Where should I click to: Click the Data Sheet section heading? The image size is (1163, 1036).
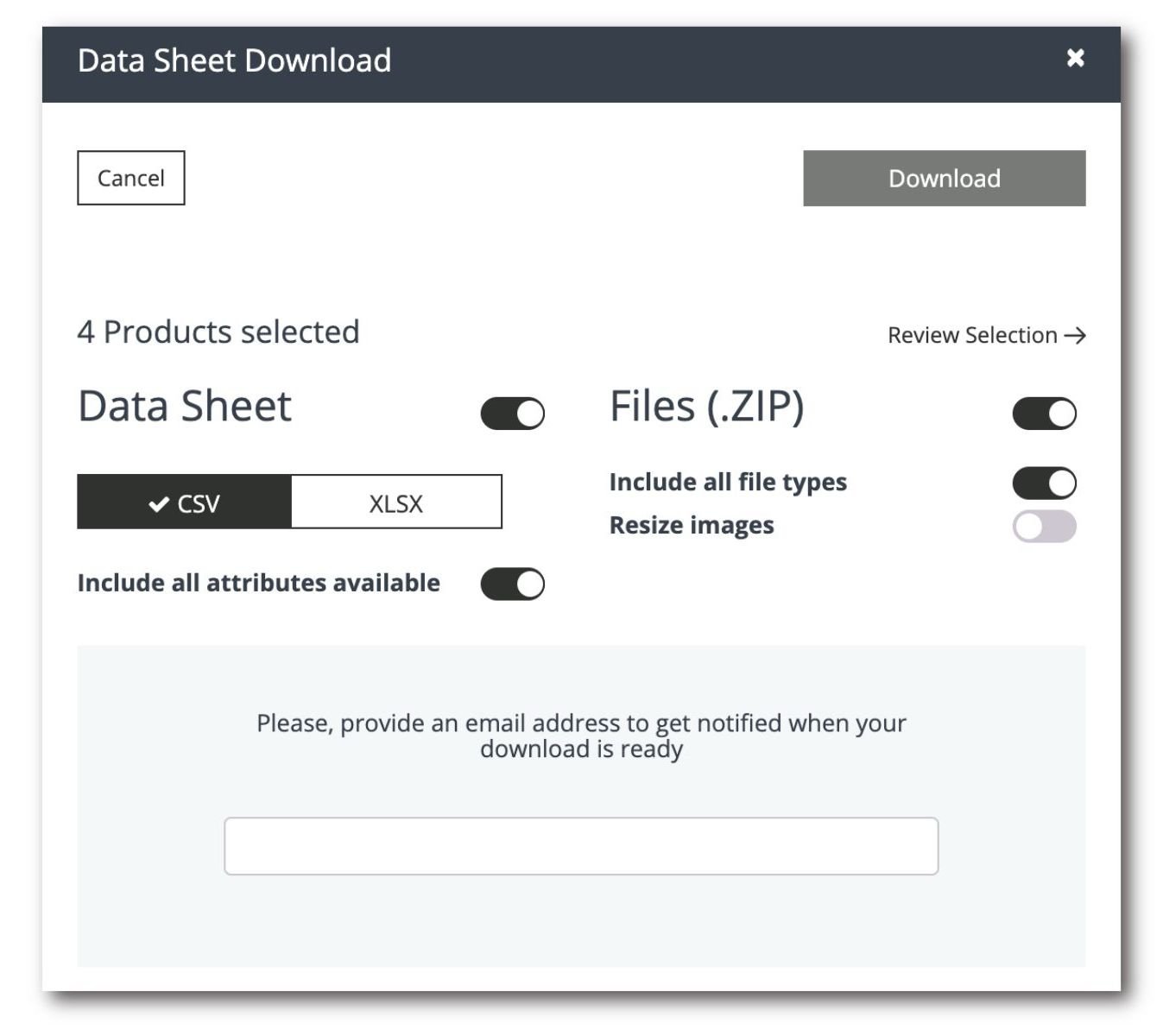184,407
